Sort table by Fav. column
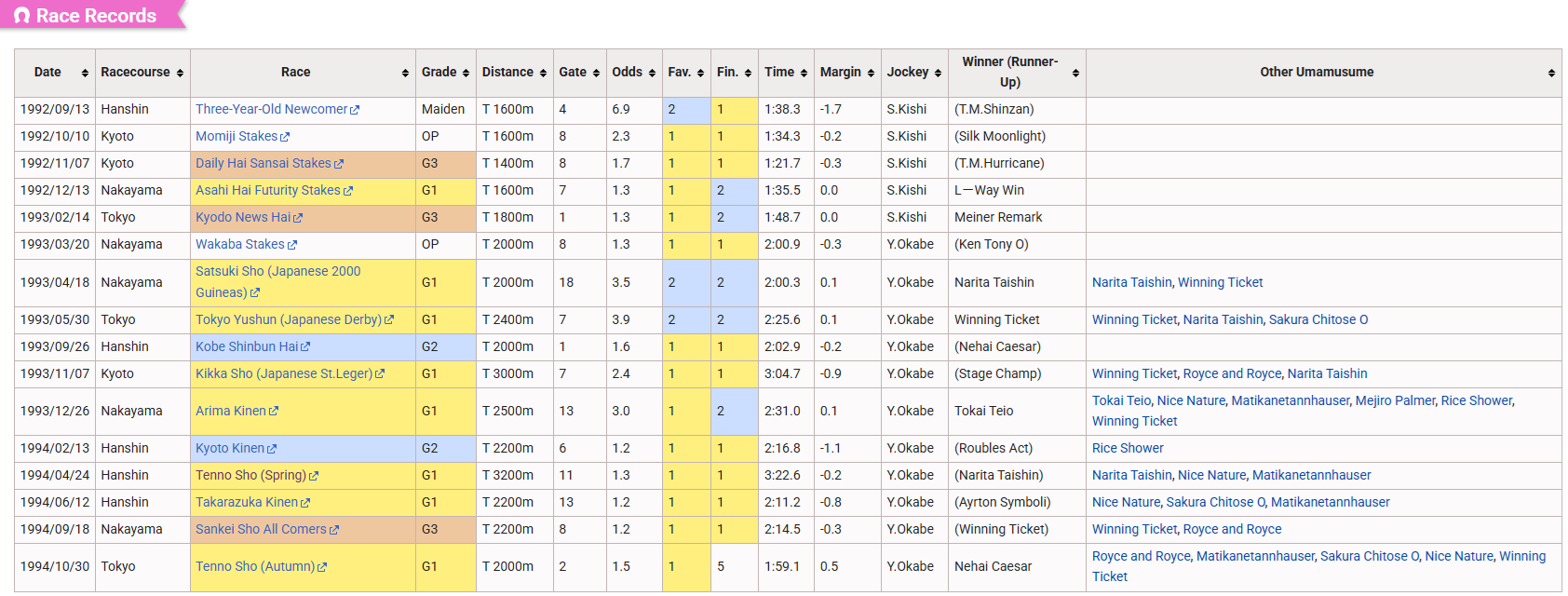 [700, 73]
